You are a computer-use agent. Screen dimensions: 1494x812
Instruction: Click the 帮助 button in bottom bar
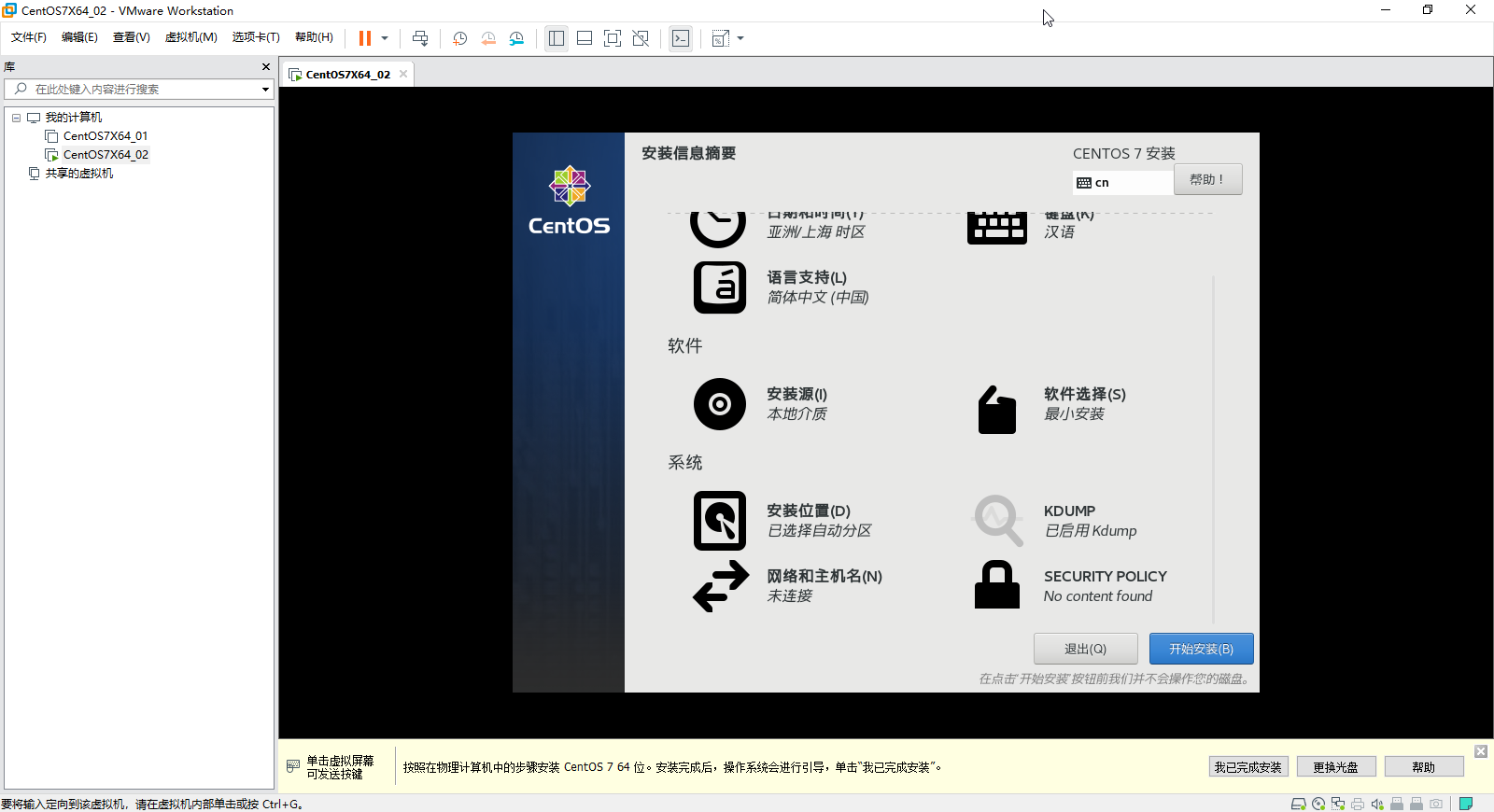1424,767
